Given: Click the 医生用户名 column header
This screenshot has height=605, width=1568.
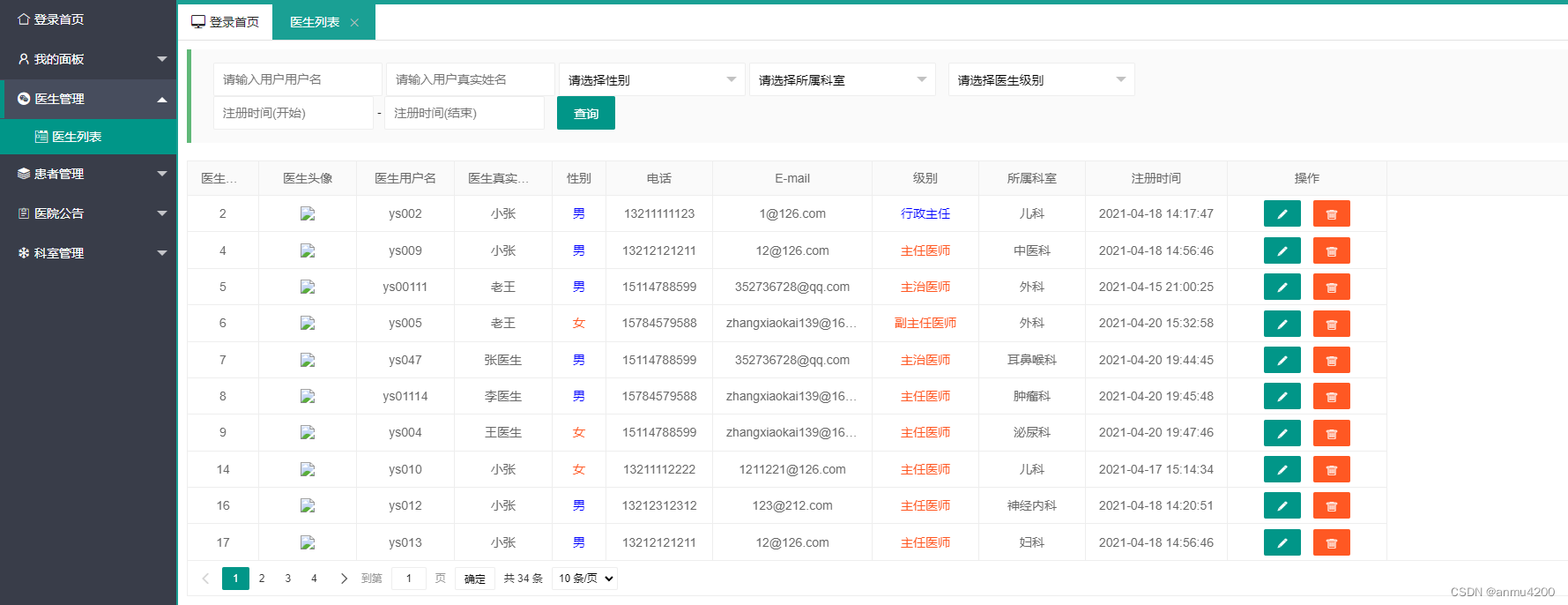Looking at the screenshot, I should [405, 178].
